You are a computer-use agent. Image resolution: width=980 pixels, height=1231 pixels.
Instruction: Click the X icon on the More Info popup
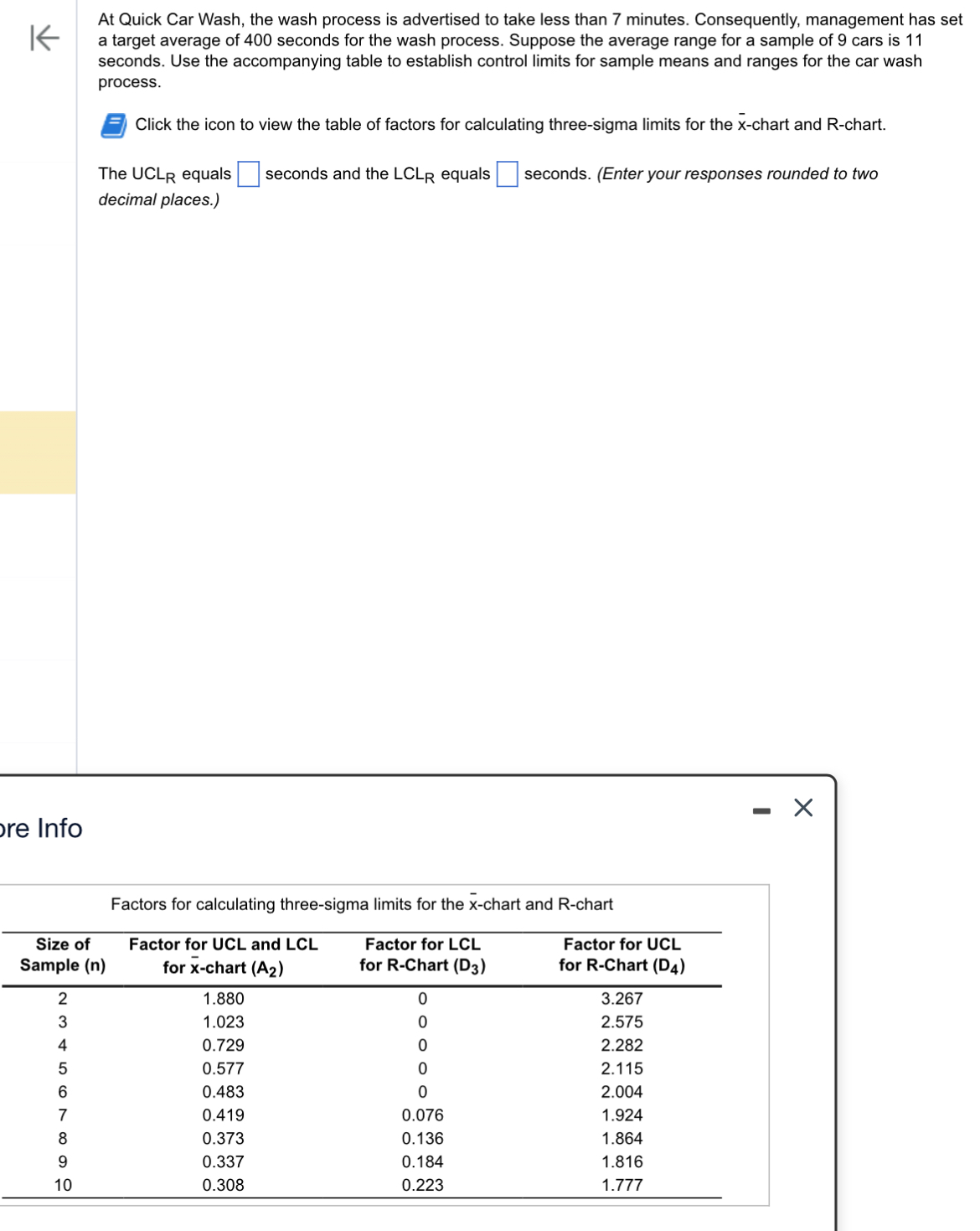(802, 809)
